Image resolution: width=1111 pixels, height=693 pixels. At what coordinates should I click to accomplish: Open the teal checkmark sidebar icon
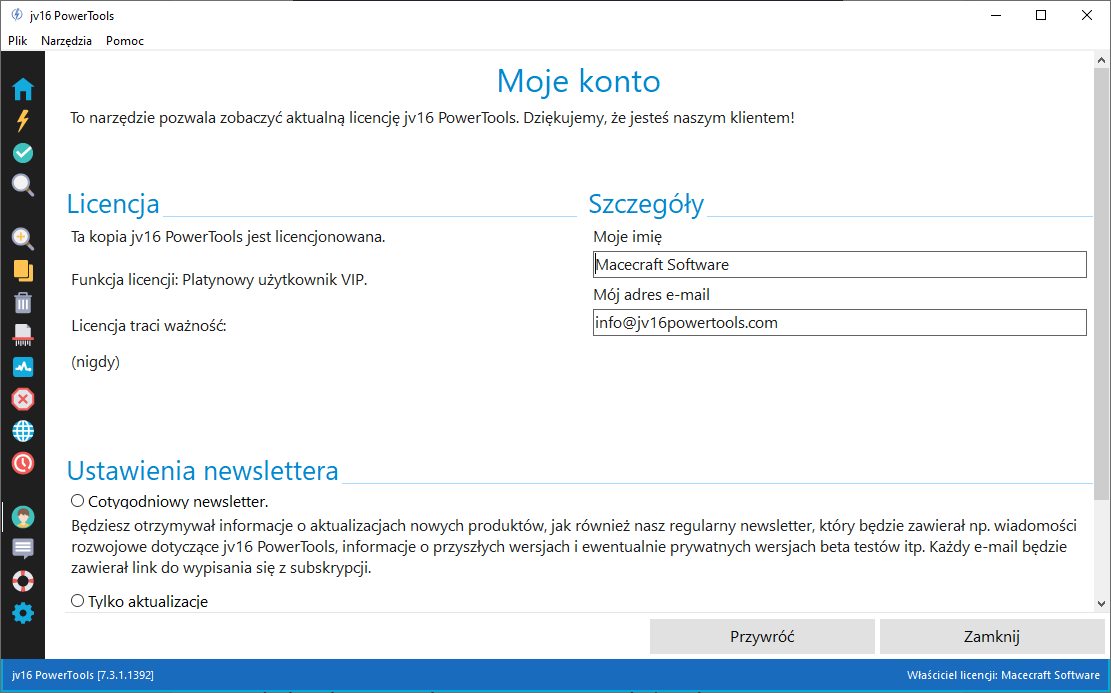pos(23,152)
